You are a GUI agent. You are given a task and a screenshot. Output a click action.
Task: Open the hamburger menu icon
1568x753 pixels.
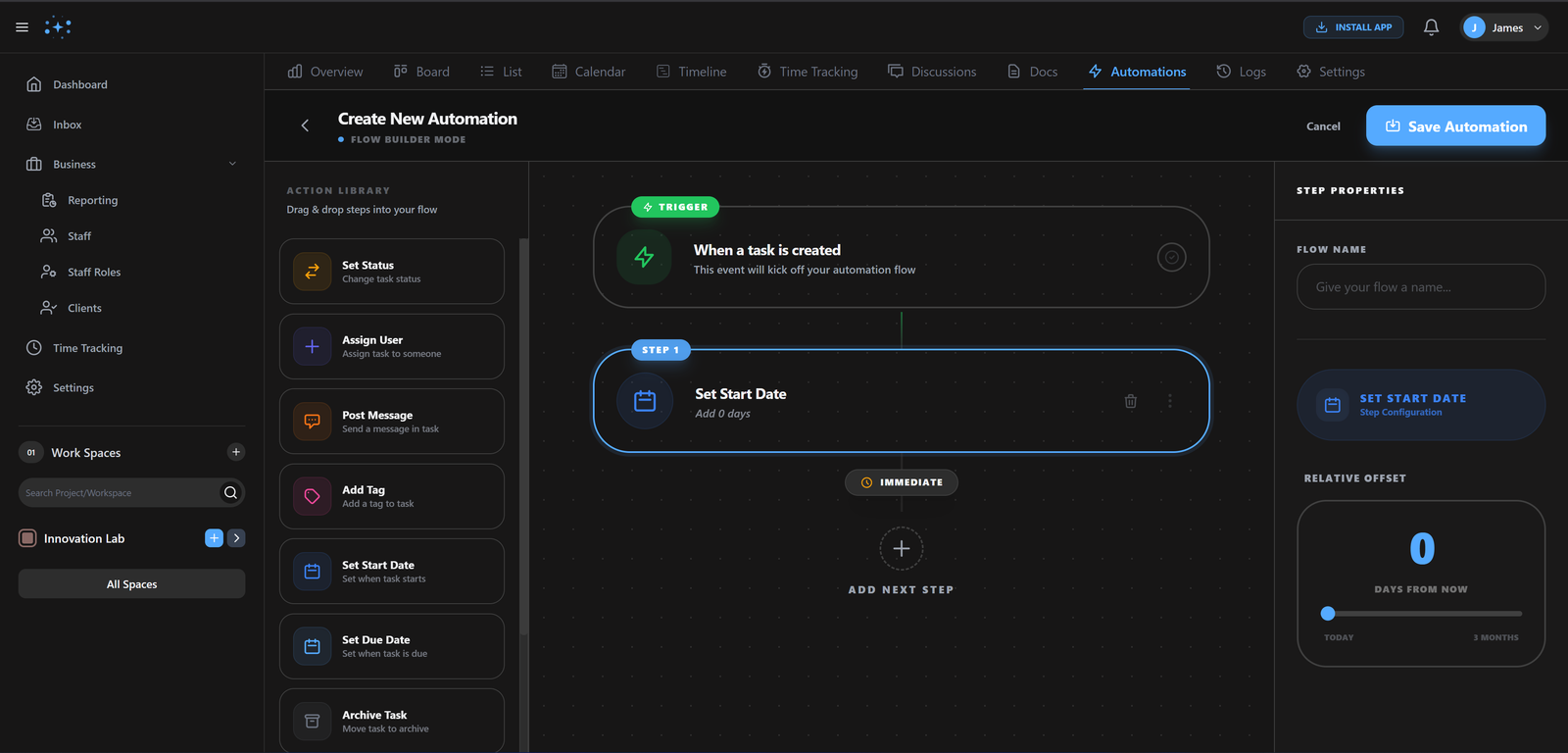[x=22, y=27]
